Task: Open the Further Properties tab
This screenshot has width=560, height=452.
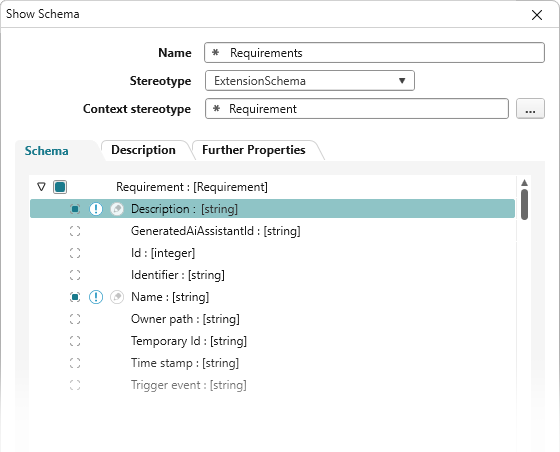Action: pyautogui.click(x=254, y=150)
